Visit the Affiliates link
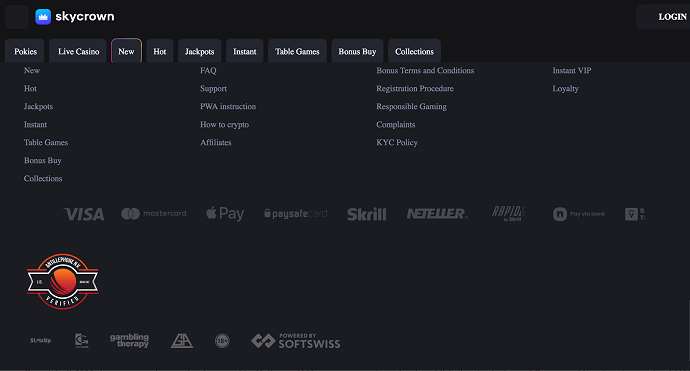This screenshot has height=371, width=690. tap(216, 143)
